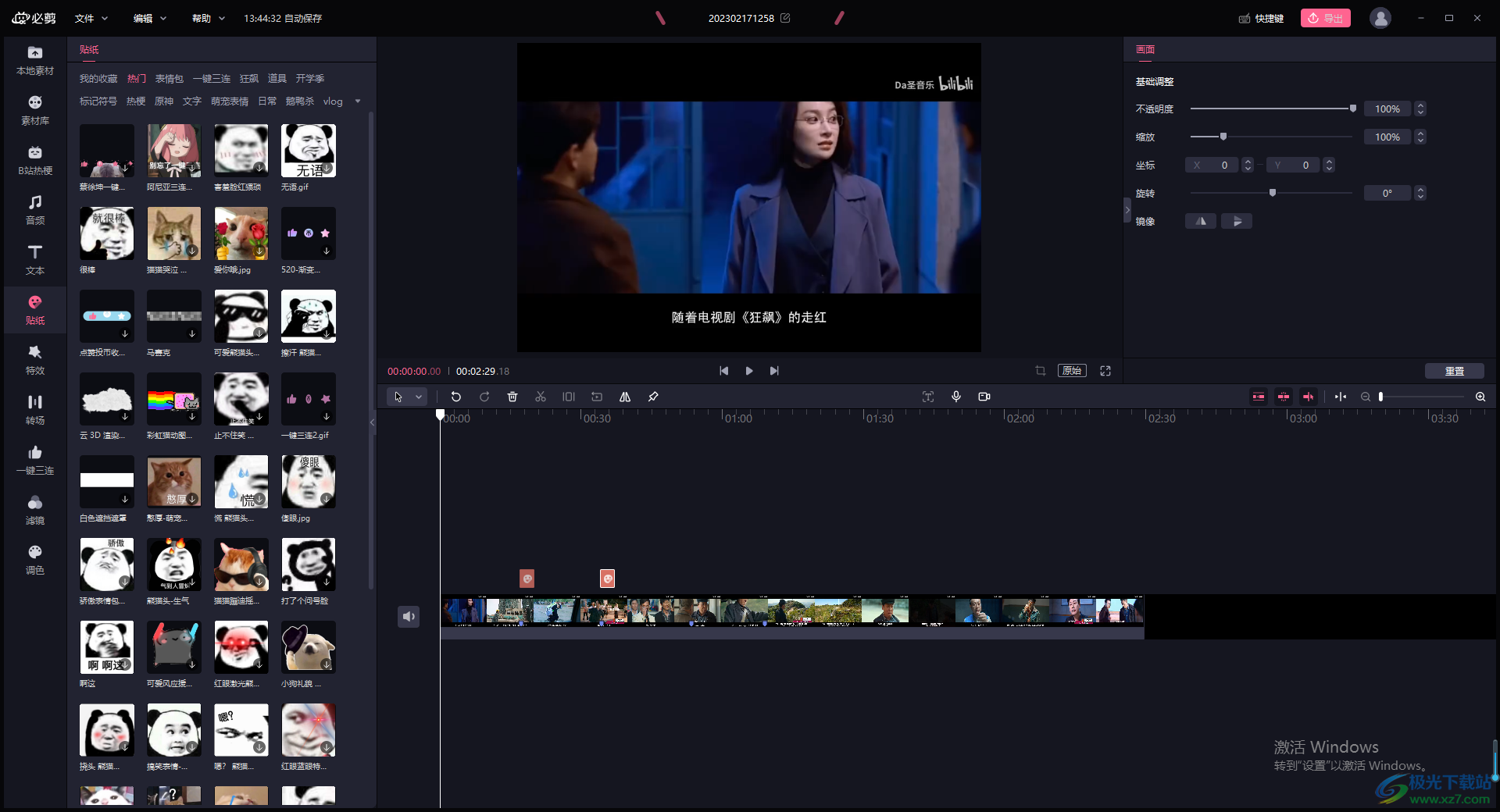This screenshot has width=1500, height=812.
Task: Collapse the right properties panel
Action: point(1127,210)
